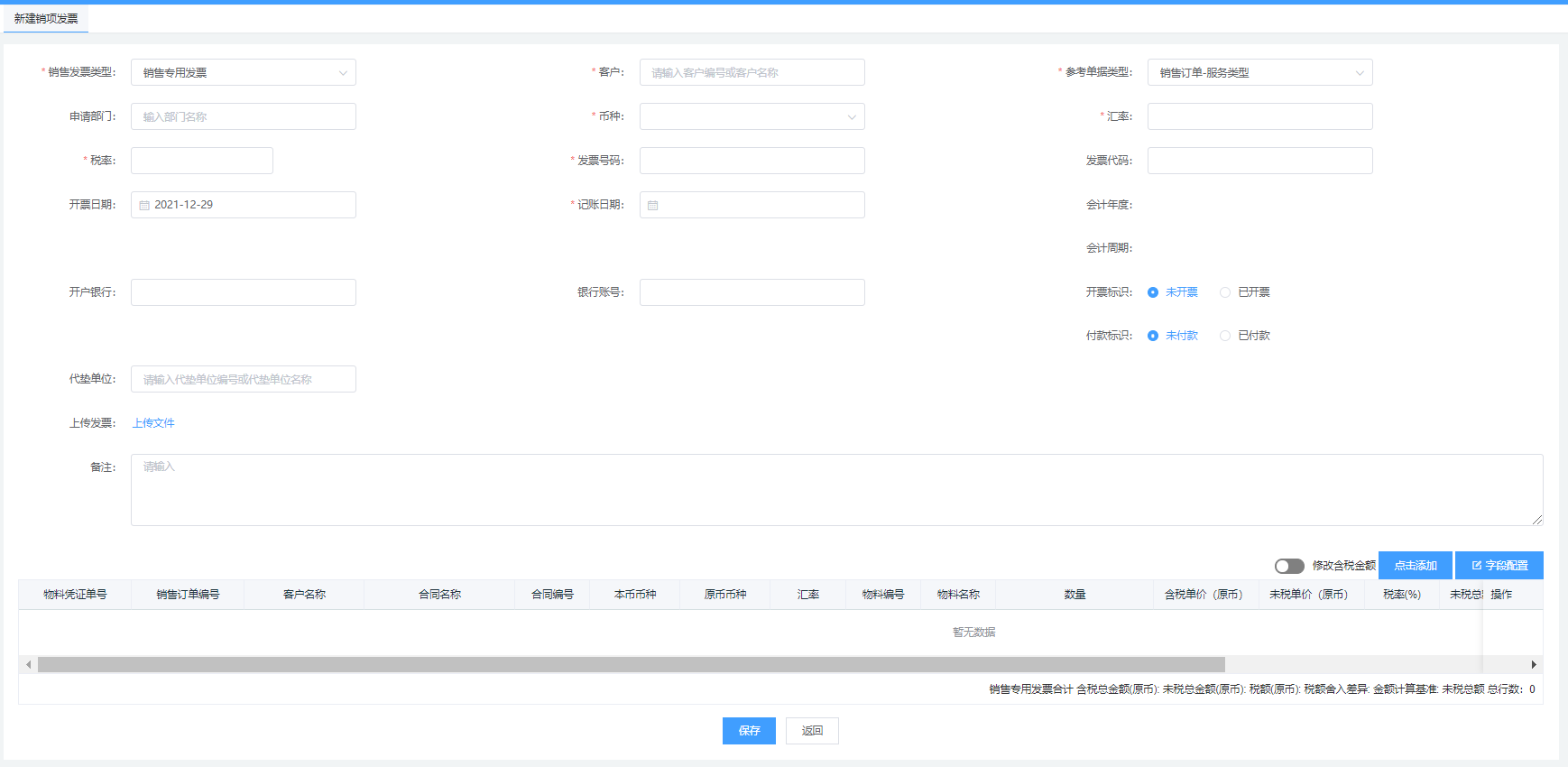This screenshot has height=767, width=1568.
Task: Click the table's scroll-right arrow
Action: 1534,665
